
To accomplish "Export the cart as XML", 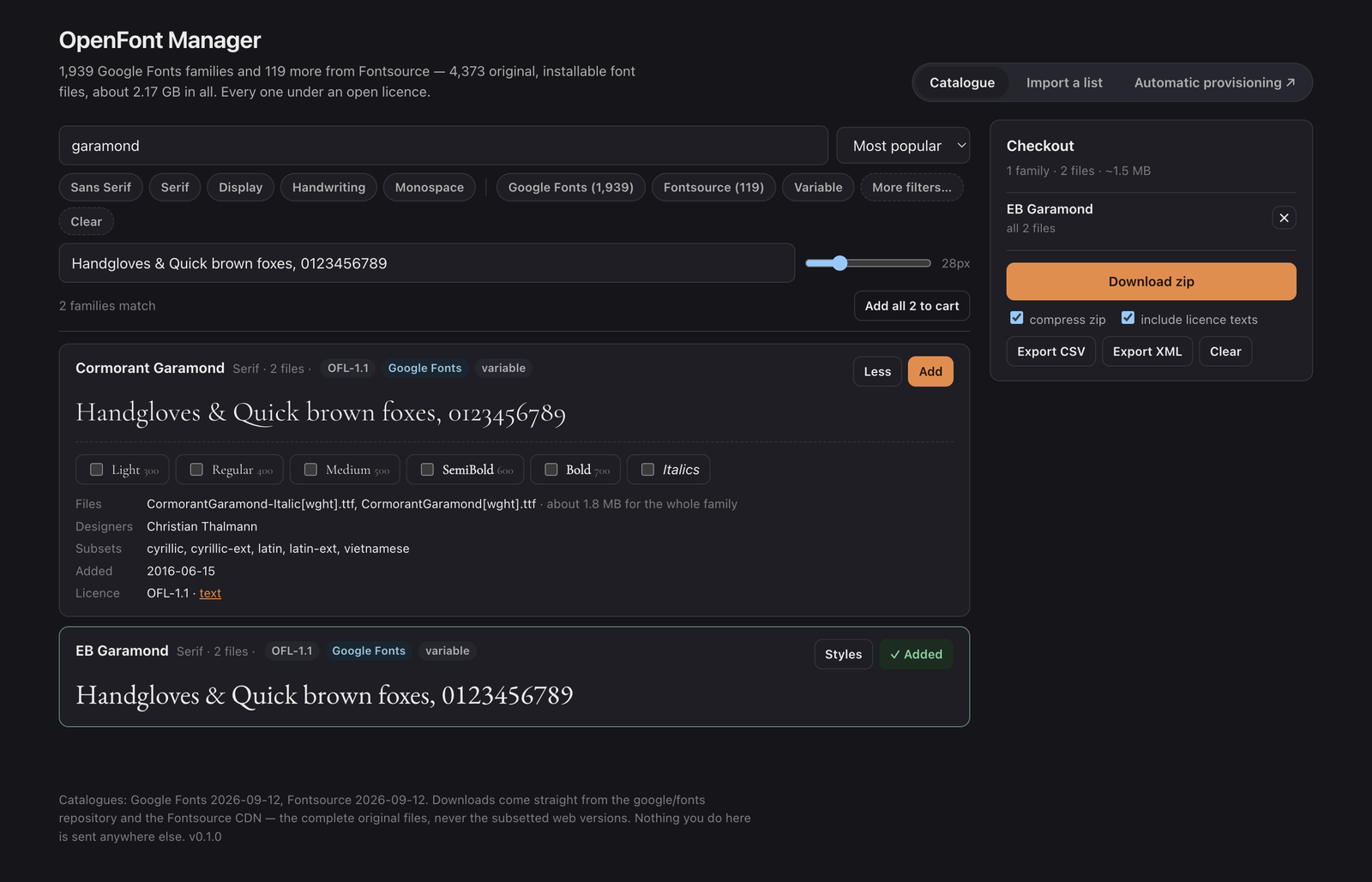I will (1147, 351).
